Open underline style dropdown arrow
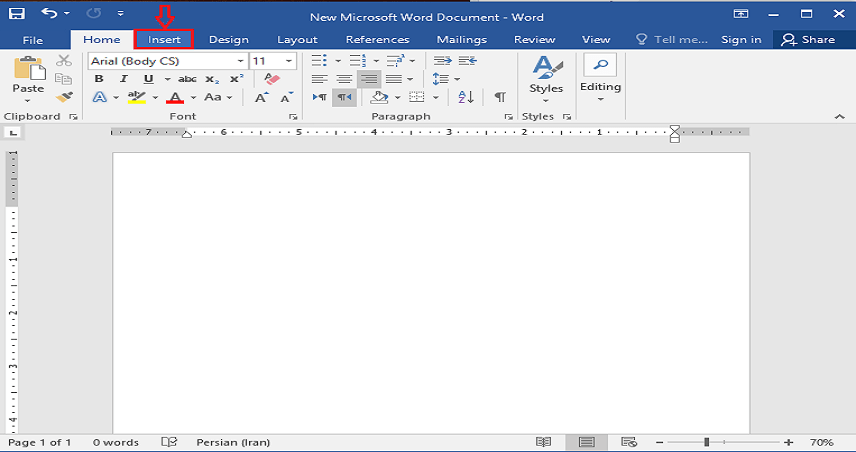856x452 pixels. pos(167,79)
